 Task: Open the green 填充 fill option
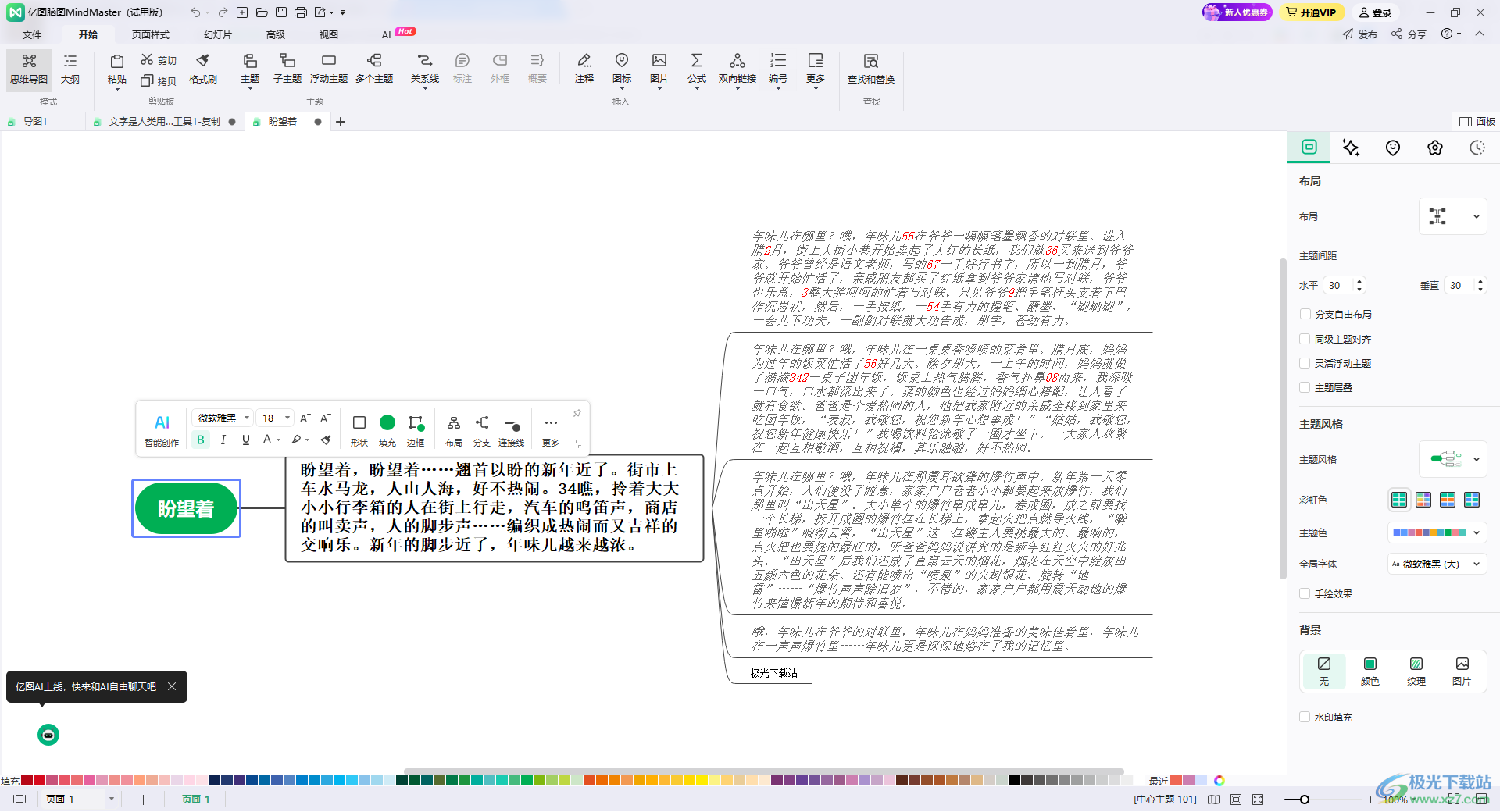387,429
